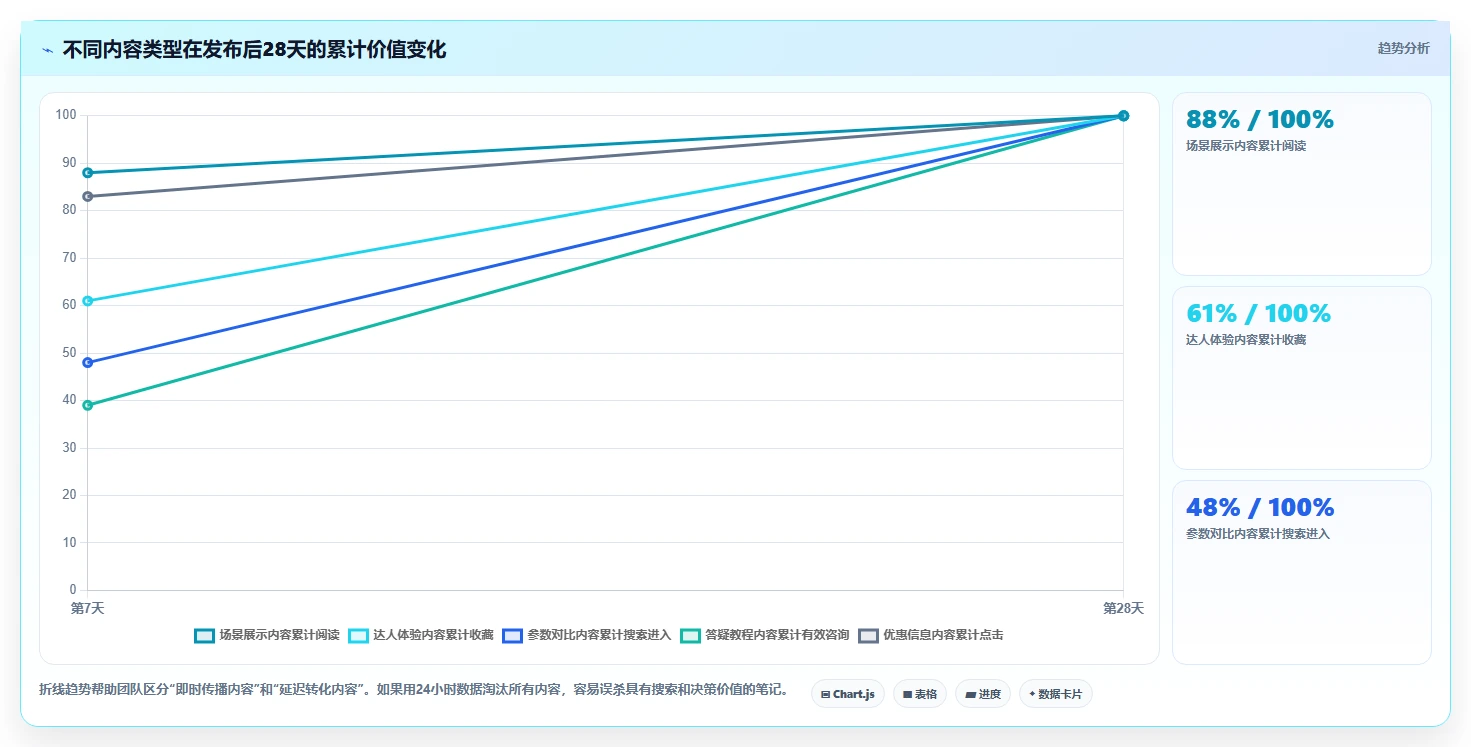Toggle 达人体验内容累计收藏 legend series

pyautogui.click(x=421, y=635)
